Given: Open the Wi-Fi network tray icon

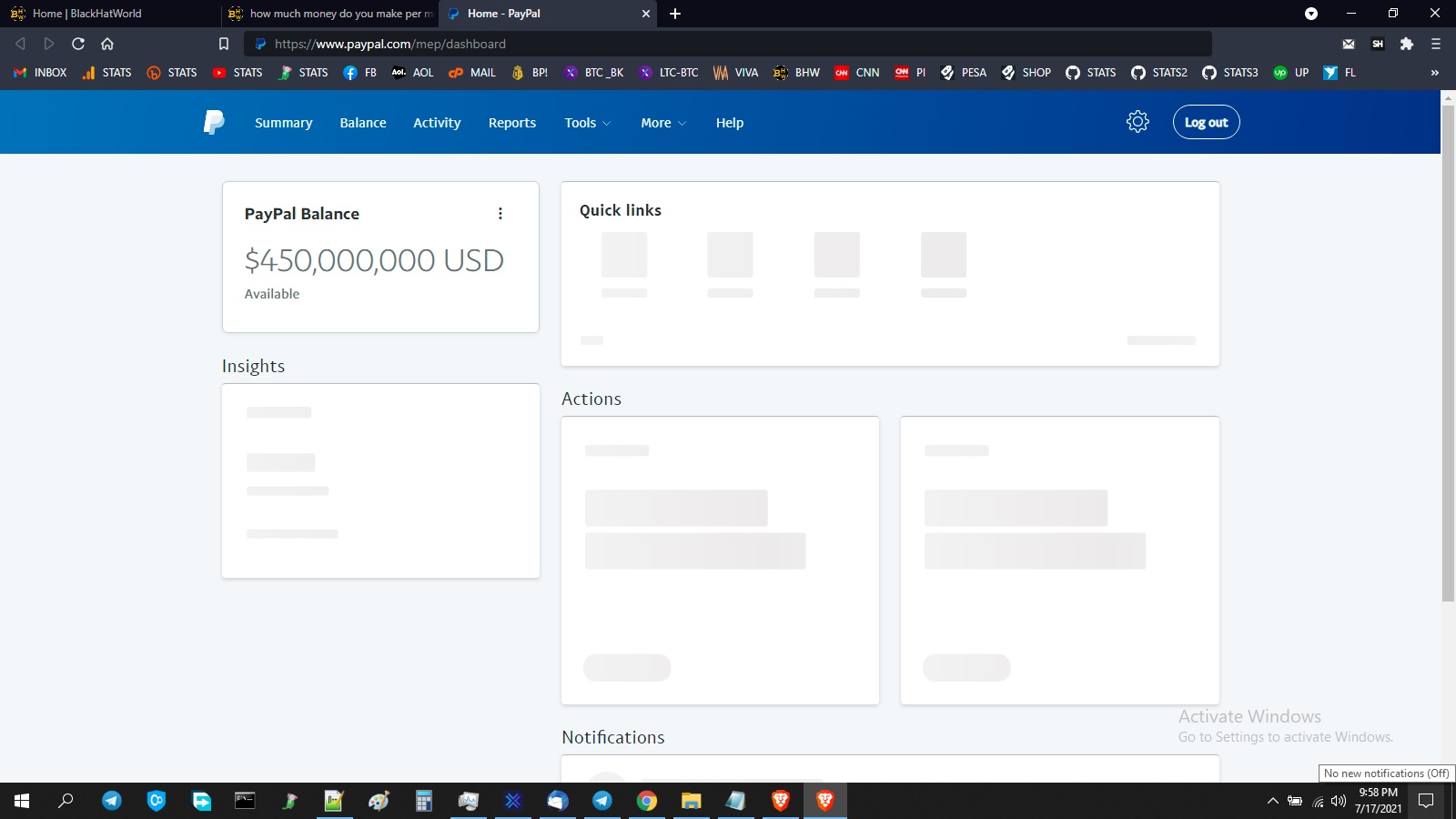Looking at the screenshot, I should (x=1318, y=802).
